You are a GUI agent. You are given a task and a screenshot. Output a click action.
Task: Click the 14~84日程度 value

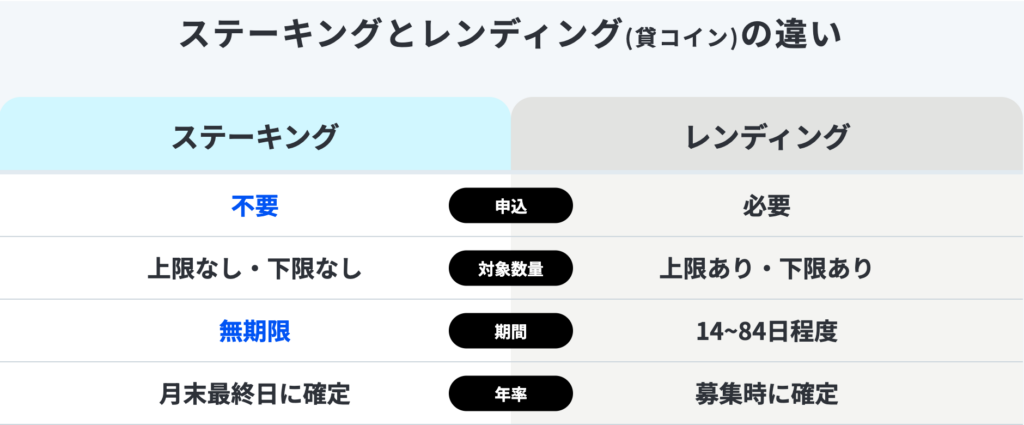tap(767, 331)
